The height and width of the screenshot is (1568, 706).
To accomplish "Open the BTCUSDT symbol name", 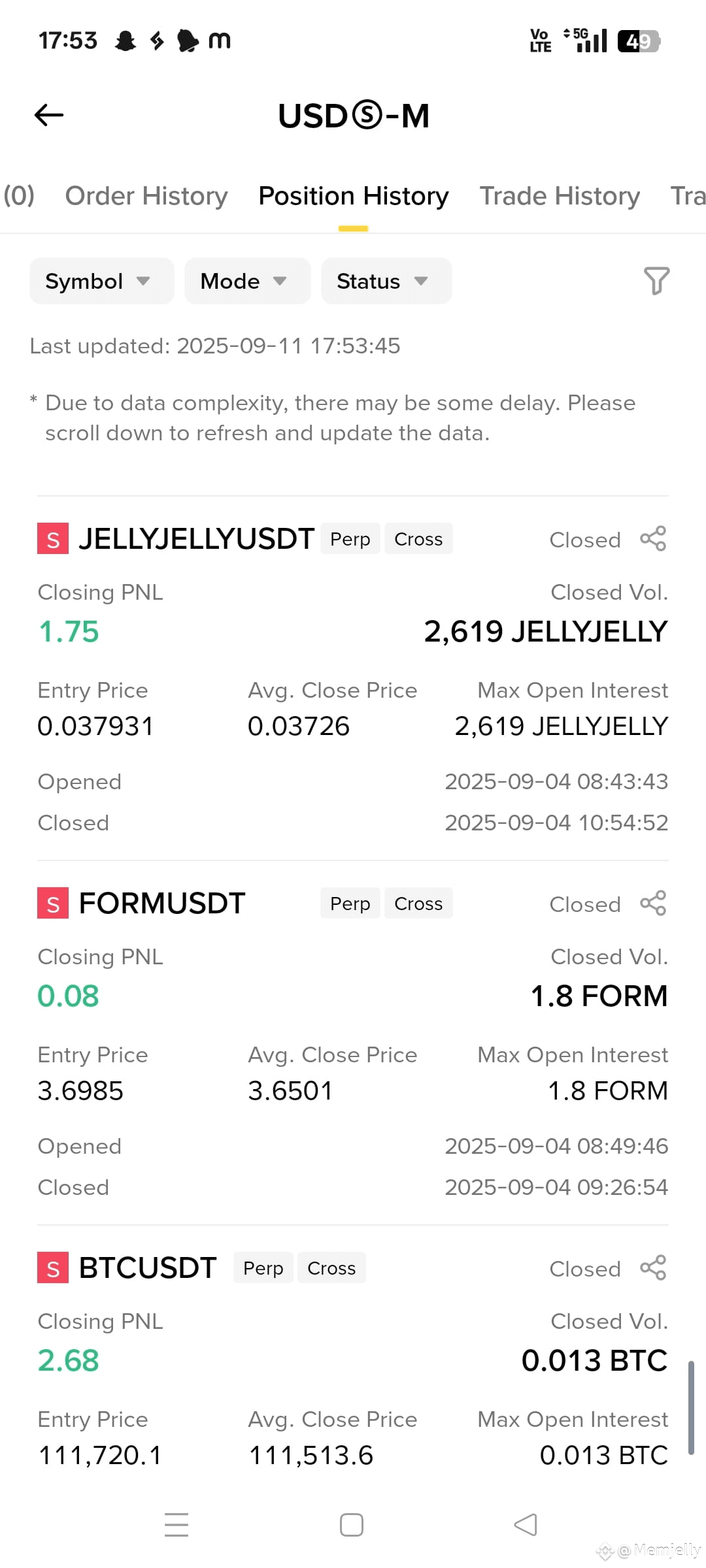I will point(147,1268).
